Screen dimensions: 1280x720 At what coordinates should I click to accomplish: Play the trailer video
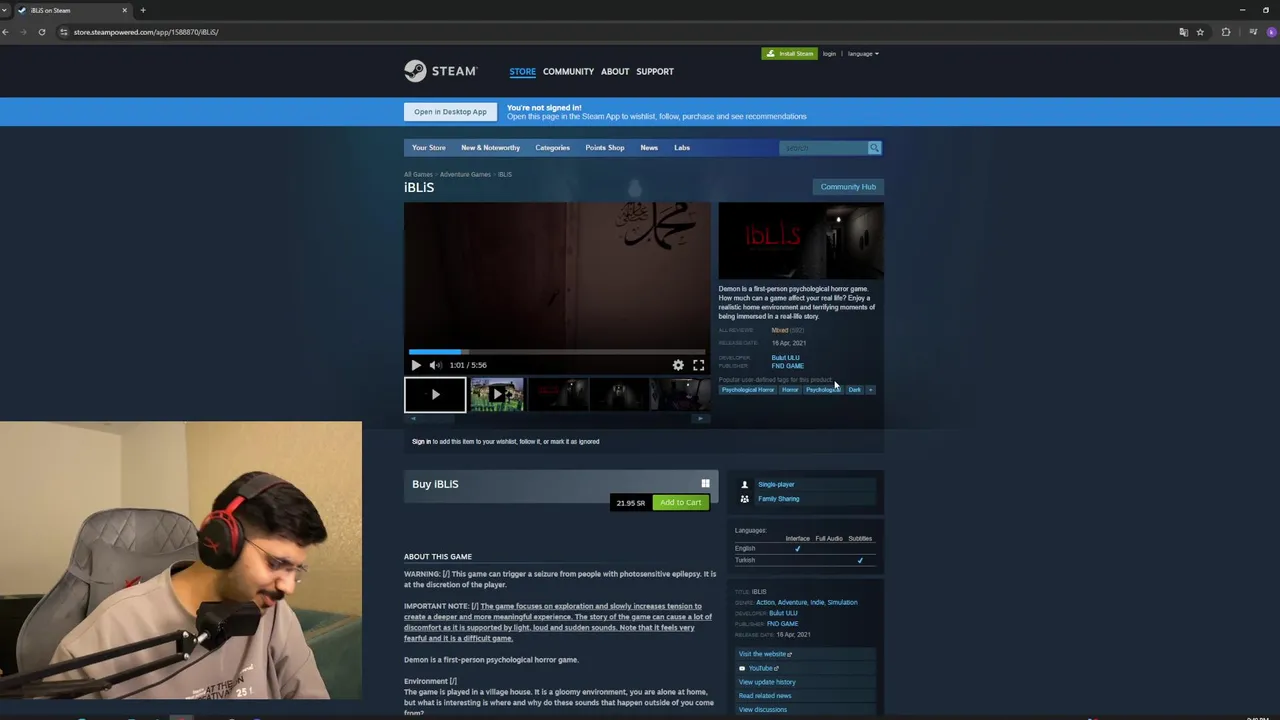coord(416,365)
